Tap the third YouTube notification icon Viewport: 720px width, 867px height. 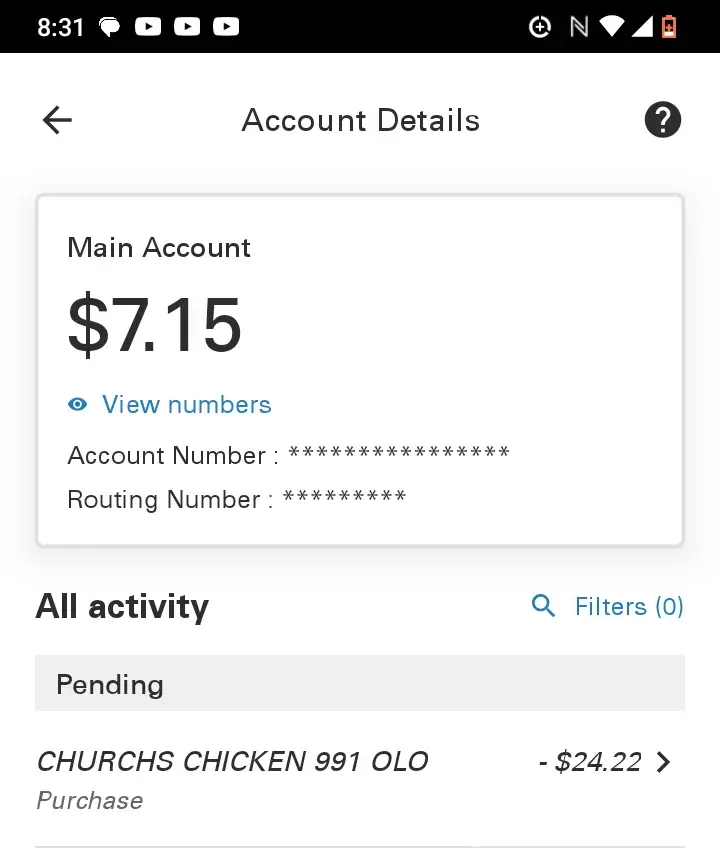pos(226,27)
